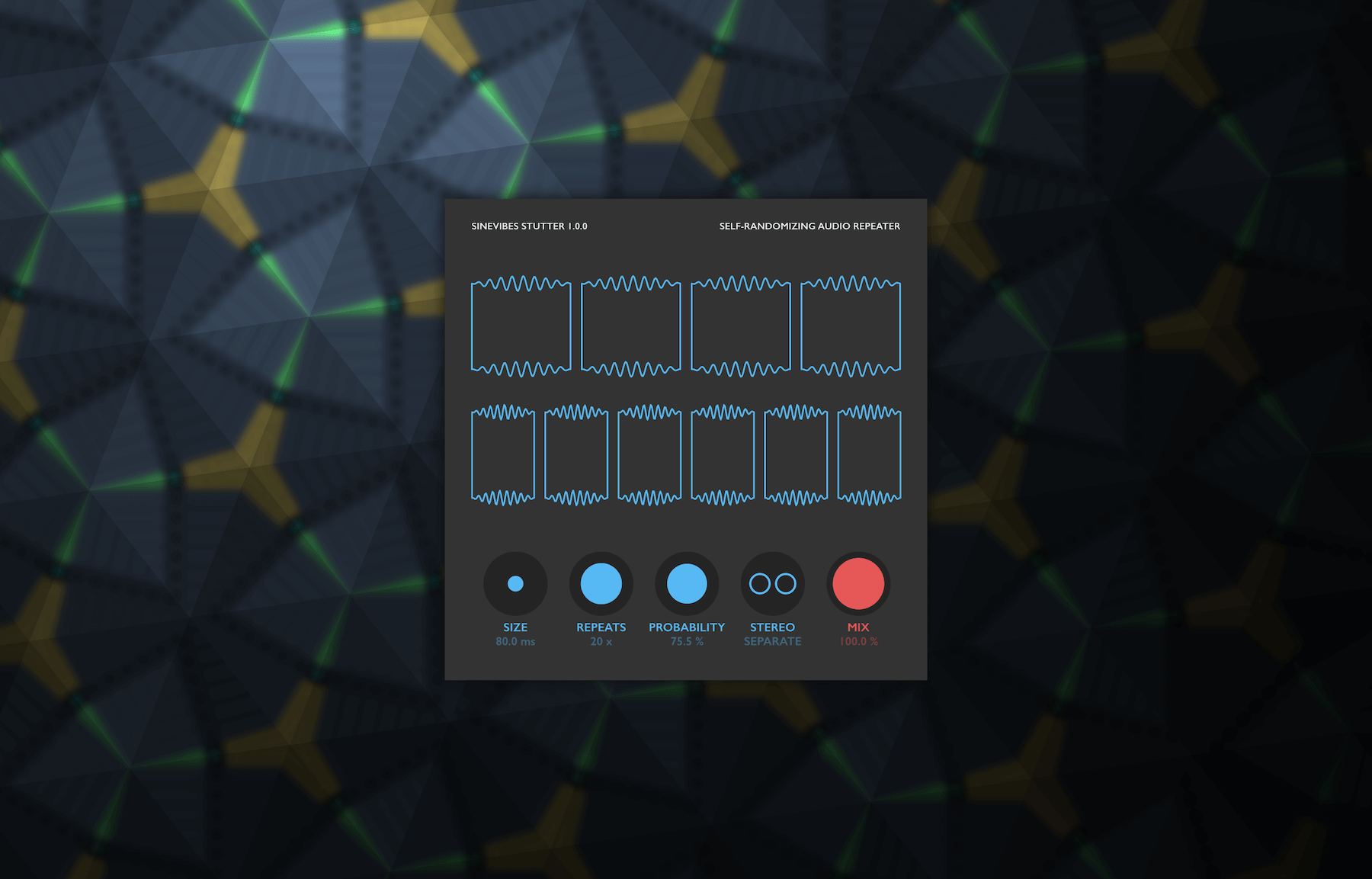This screenshot has height=879, width=1372.
Task: Click the REPEATS label
Action: pyautogui.click(x=601, y=627)
